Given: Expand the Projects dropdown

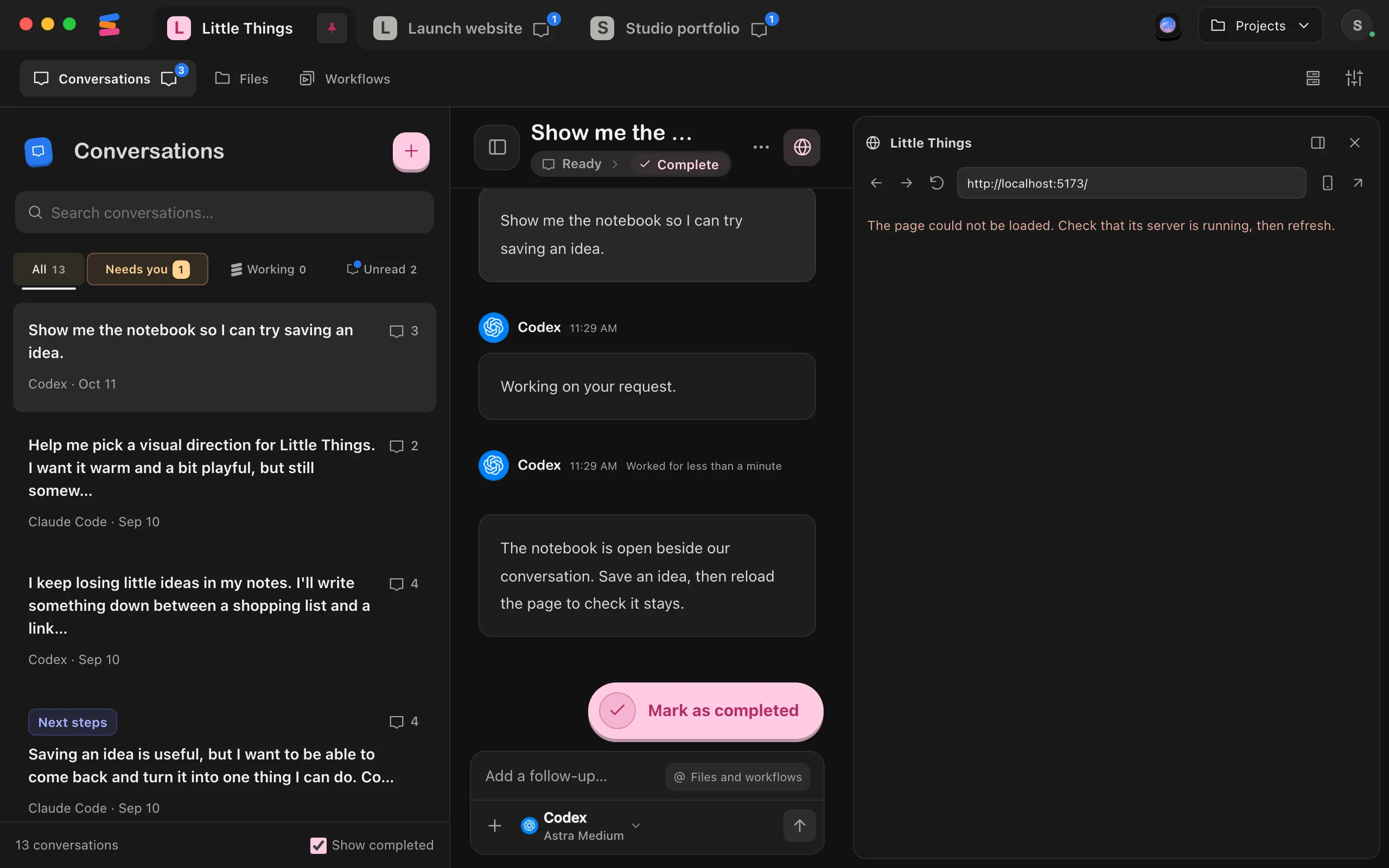Looking at the screenshot, I should [x=1260, y=26].
